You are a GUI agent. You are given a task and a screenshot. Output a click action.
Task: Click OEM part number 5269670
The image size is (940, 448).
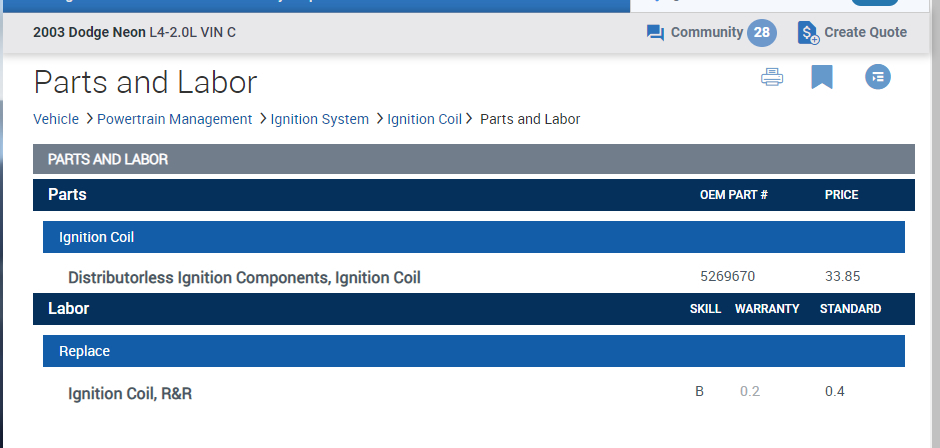click(727, 276)
